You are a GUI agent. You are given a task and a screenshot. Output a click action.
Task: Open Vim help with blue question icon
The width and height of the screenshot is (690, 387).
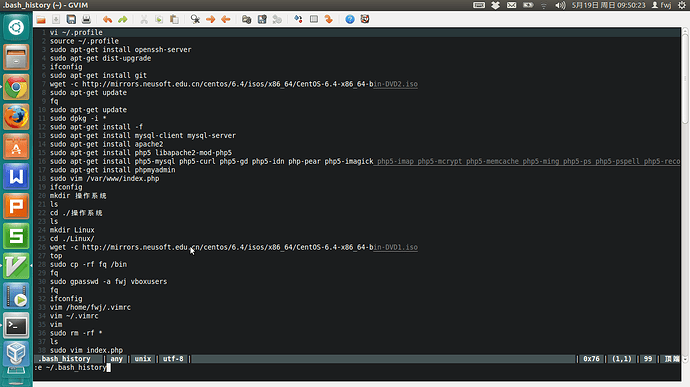(x=350, y=19)
